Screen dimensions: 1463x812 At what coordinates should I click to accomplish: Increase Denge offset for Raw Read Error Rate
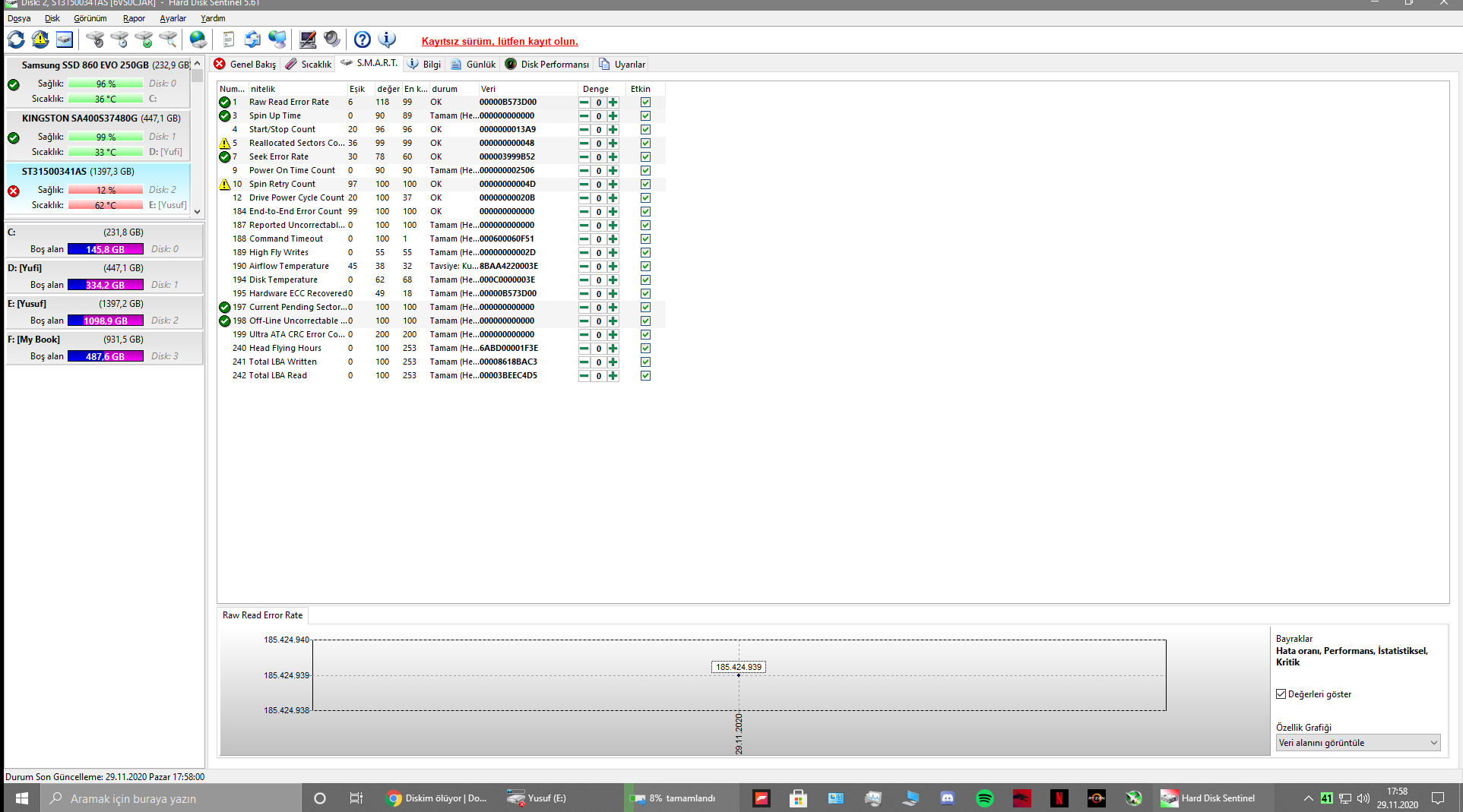point(613,103)
